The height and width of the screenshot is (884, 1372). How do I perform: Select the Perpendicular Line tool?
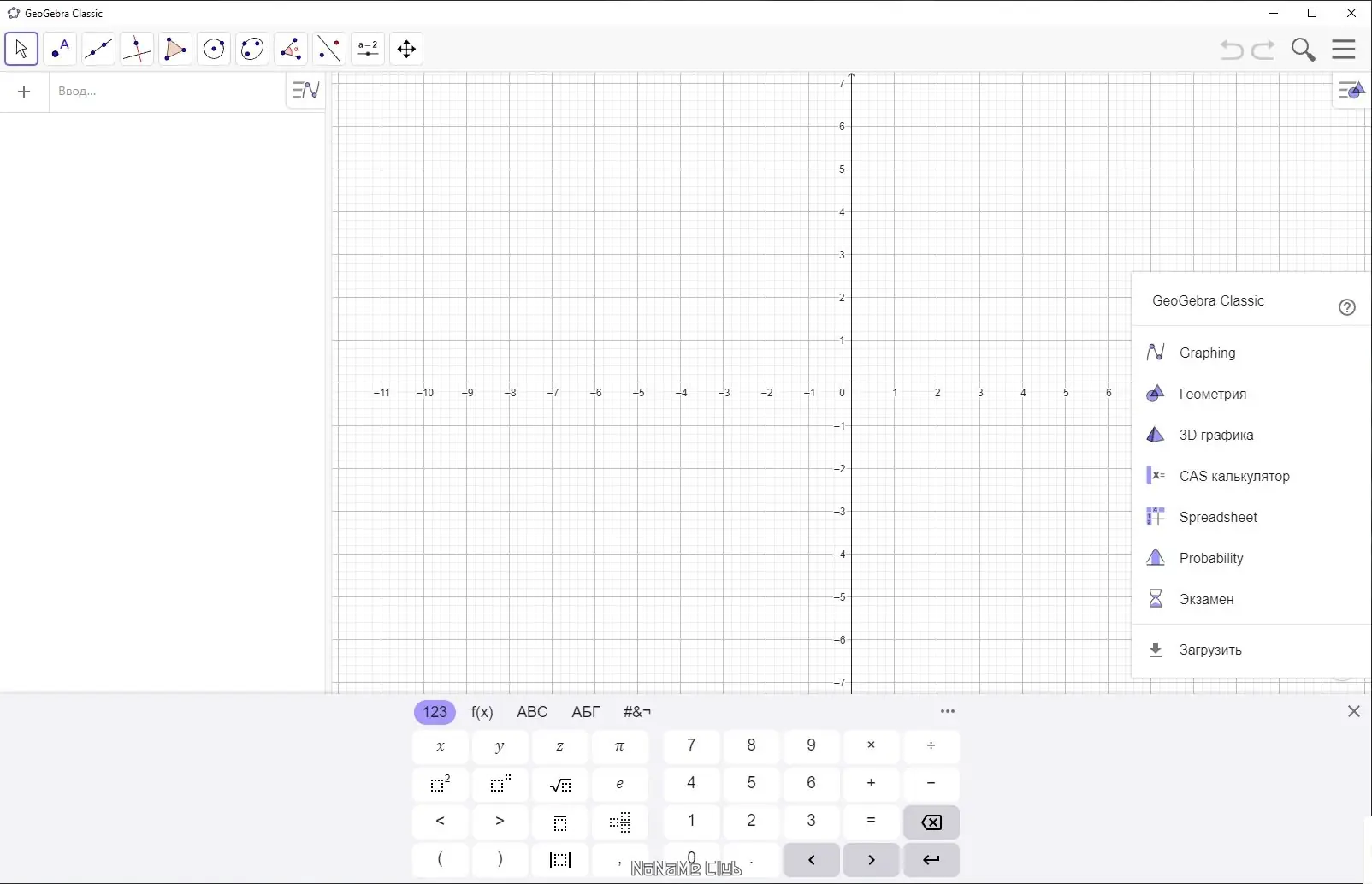tap(137, 49)
